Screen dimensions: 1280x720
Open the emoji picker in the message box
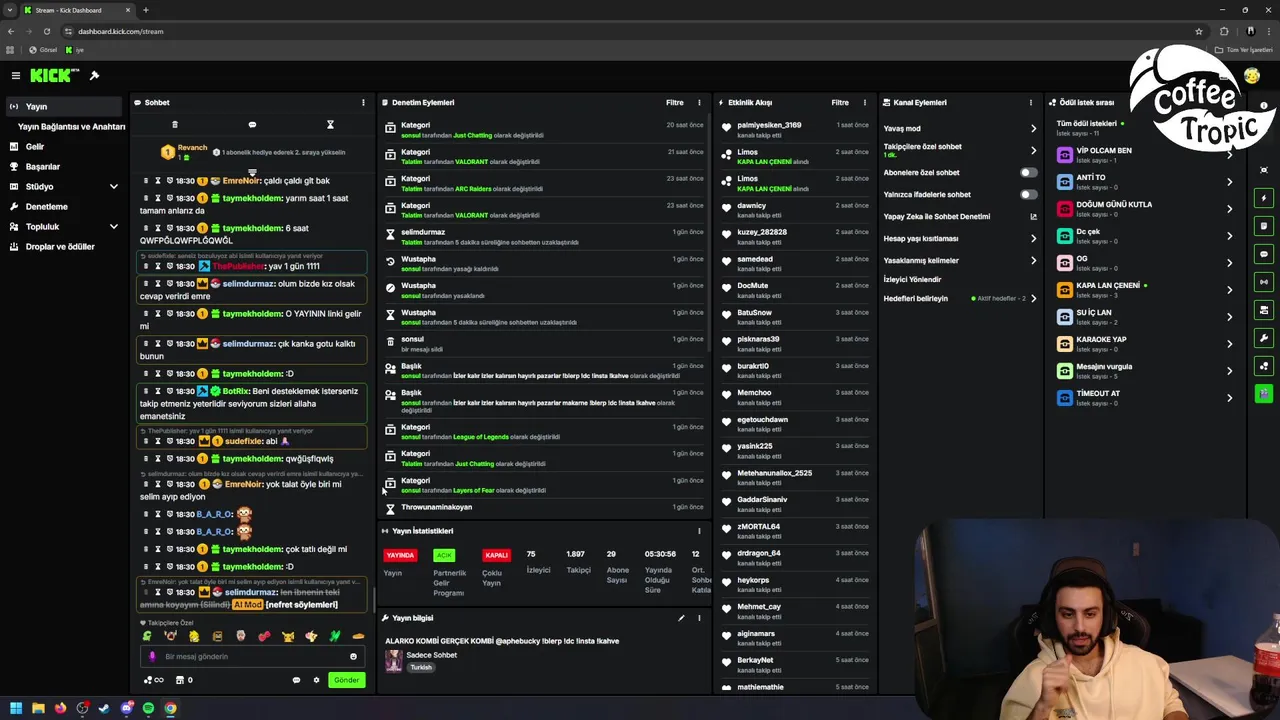pos(353,657)
